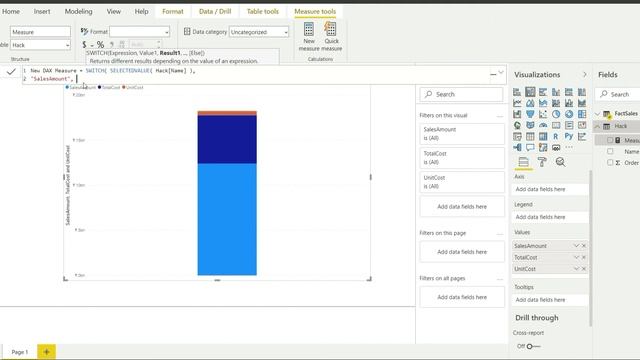This screenshot has width=640, height=360.
Task: Select the table visual
Action: 530,136
